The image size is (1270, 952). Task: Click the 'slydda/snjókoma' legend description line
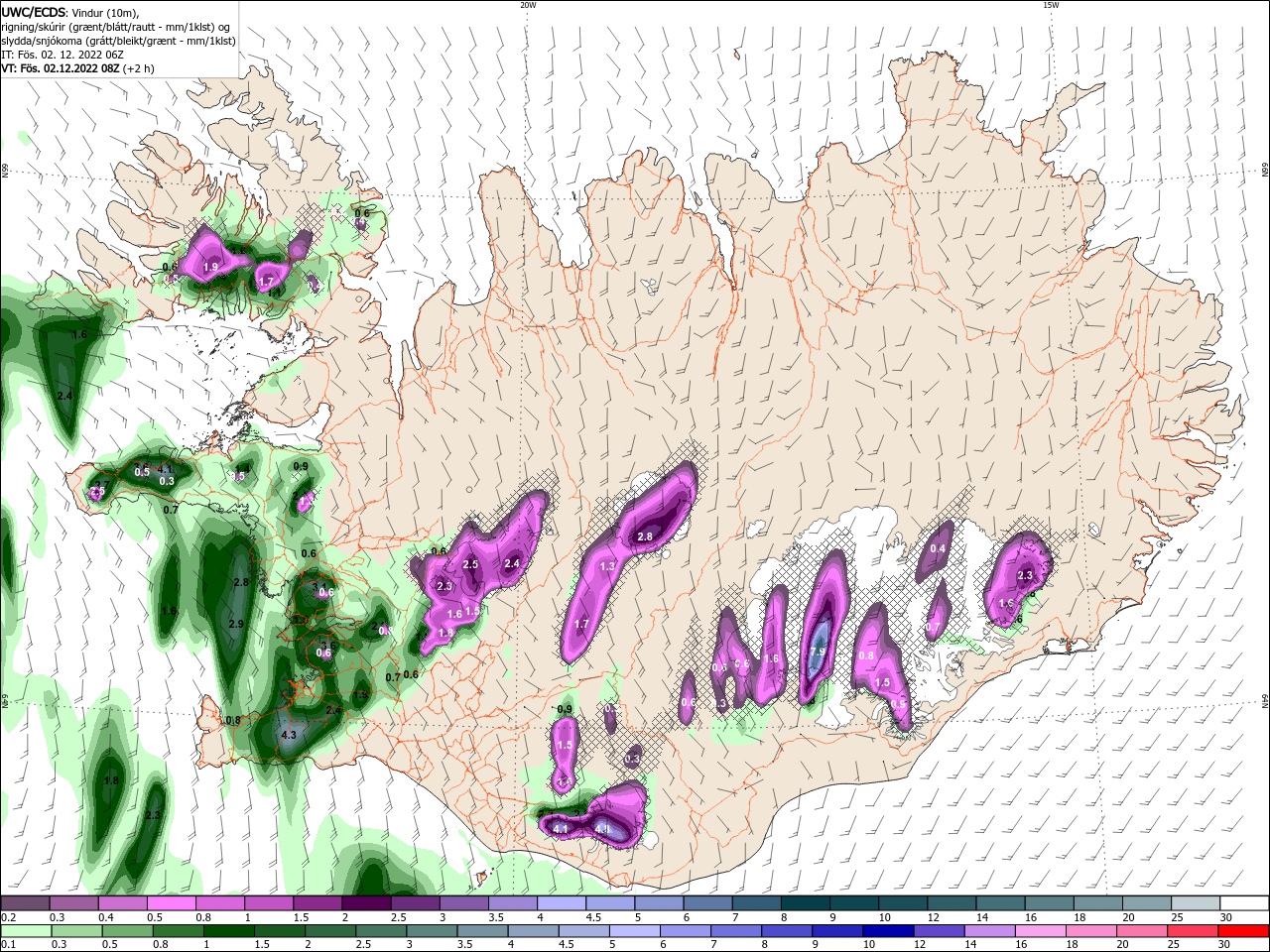118,41
